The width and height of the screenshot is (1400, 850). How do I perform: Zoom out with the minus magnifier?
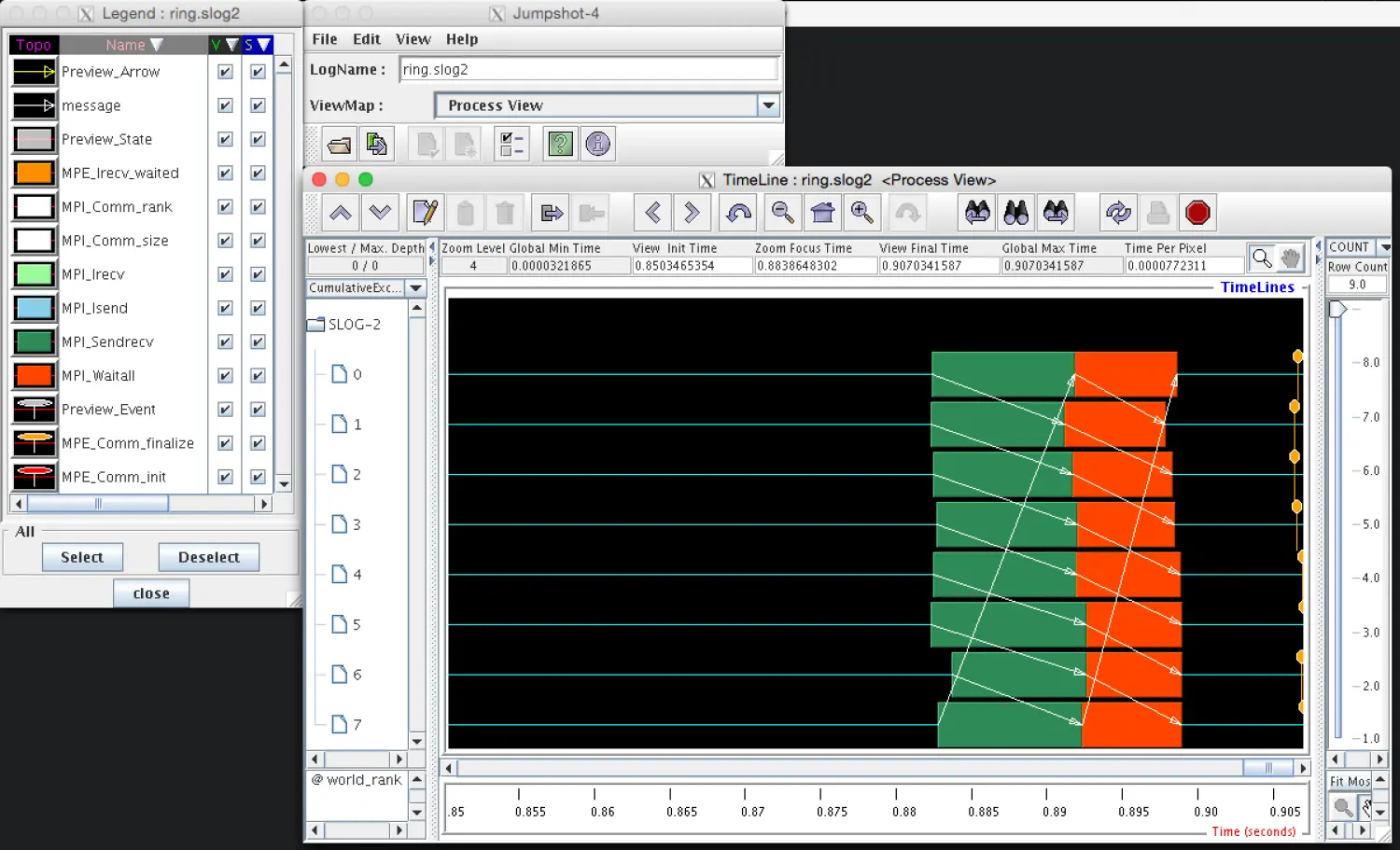783,213
